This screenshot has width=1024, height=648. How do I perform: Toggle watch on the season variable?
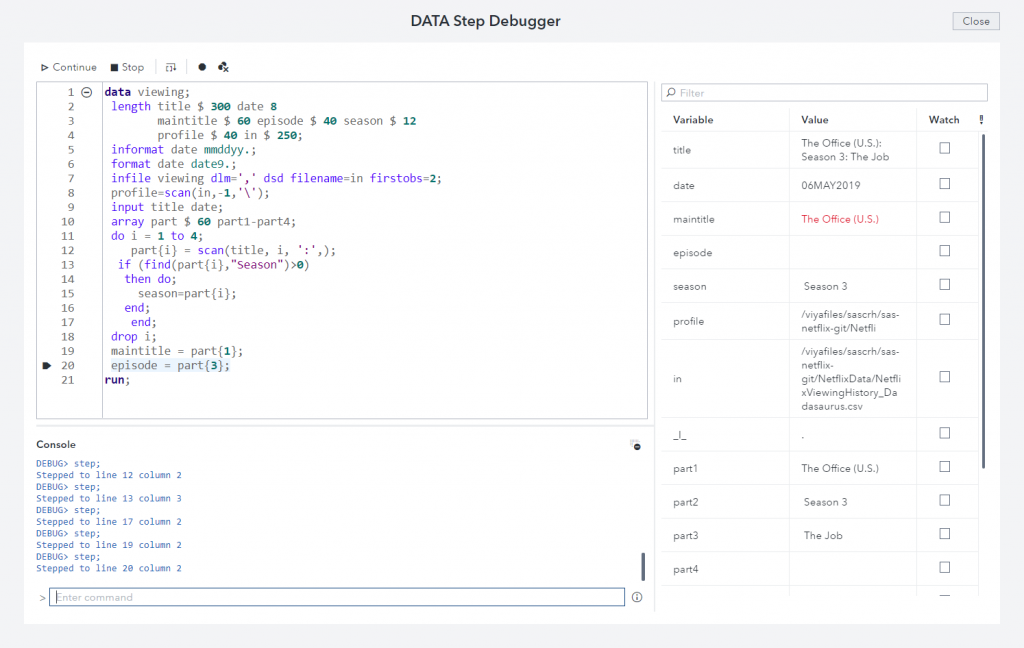point(944,284)
